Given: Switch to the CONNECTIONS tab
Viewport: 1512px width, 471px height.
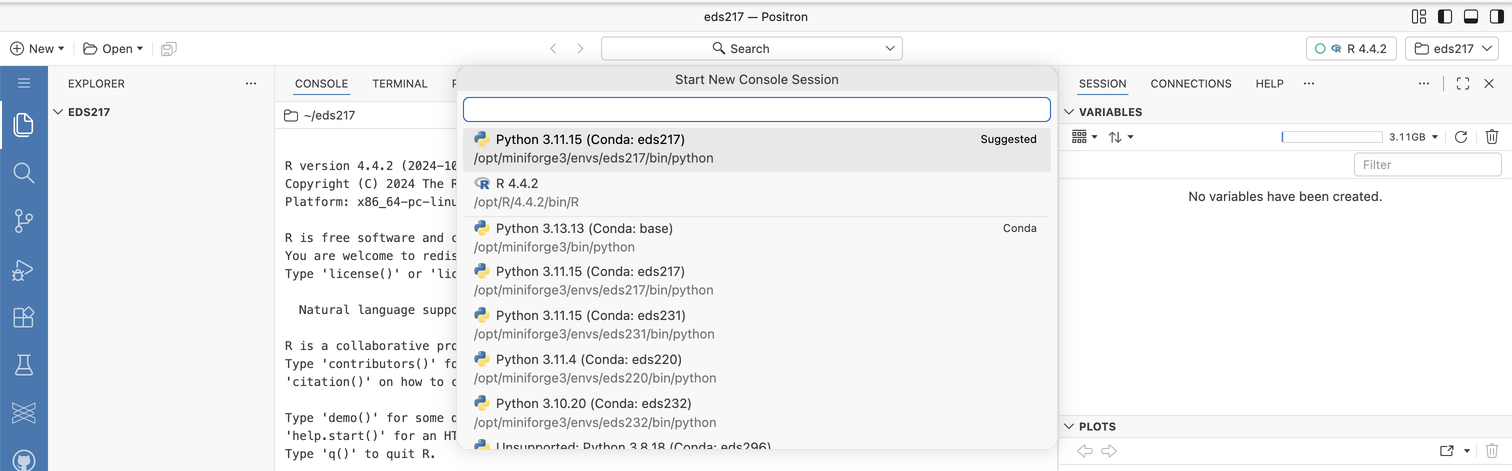Looking at the screenshot, I should point(1191,84).
